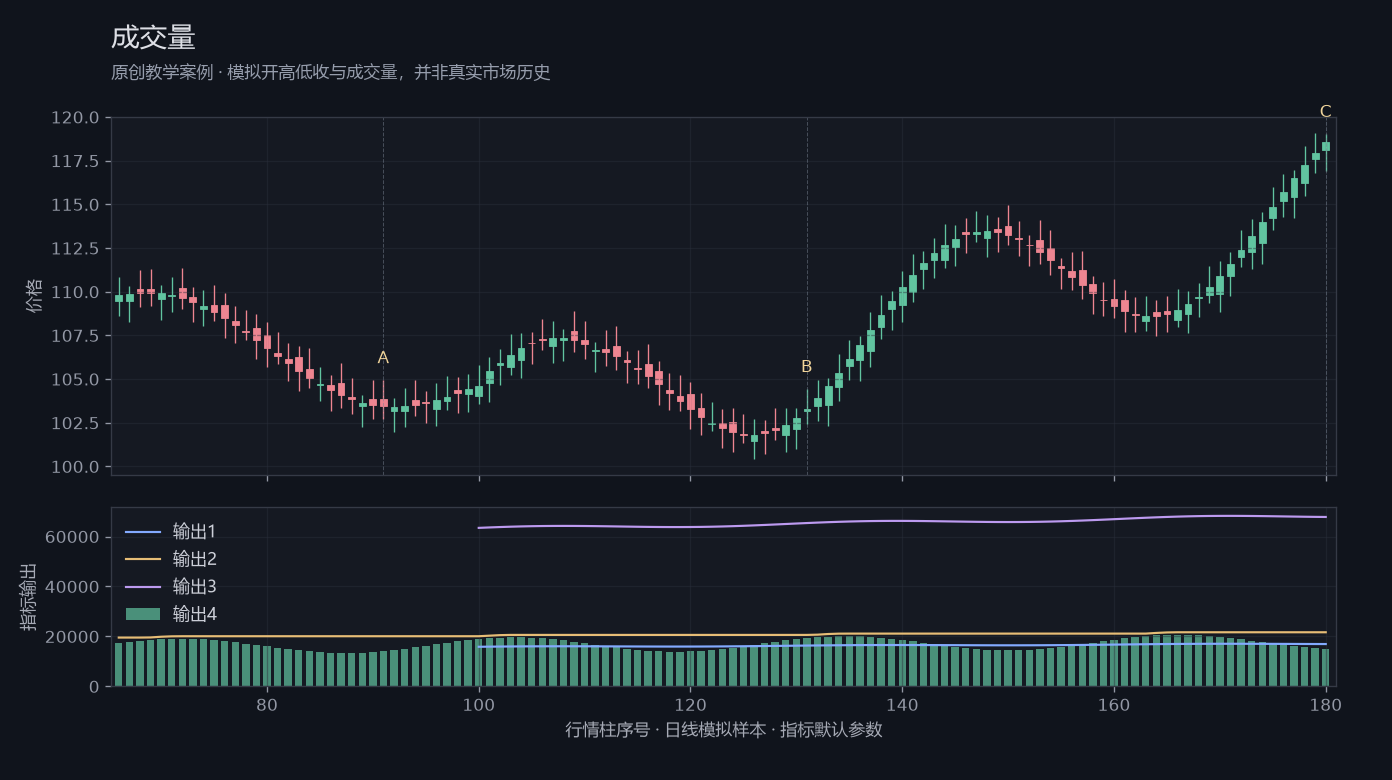Click the x-axis caption starting with 行情柱序号
Screen dimensions: 1392x780
[724, 730]
